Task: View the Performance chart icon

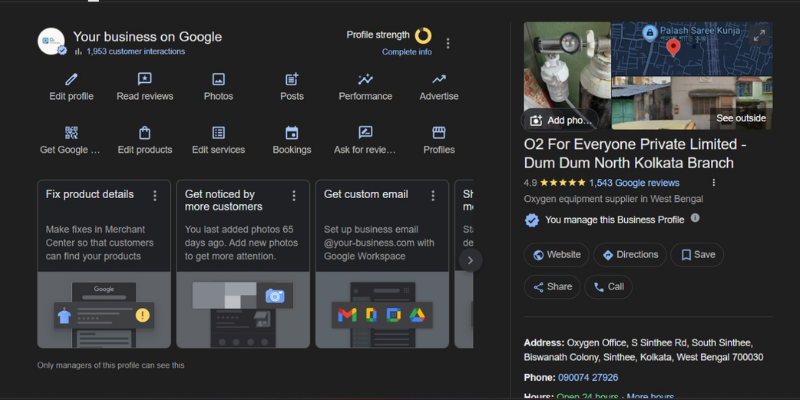Action: point(365,79)
